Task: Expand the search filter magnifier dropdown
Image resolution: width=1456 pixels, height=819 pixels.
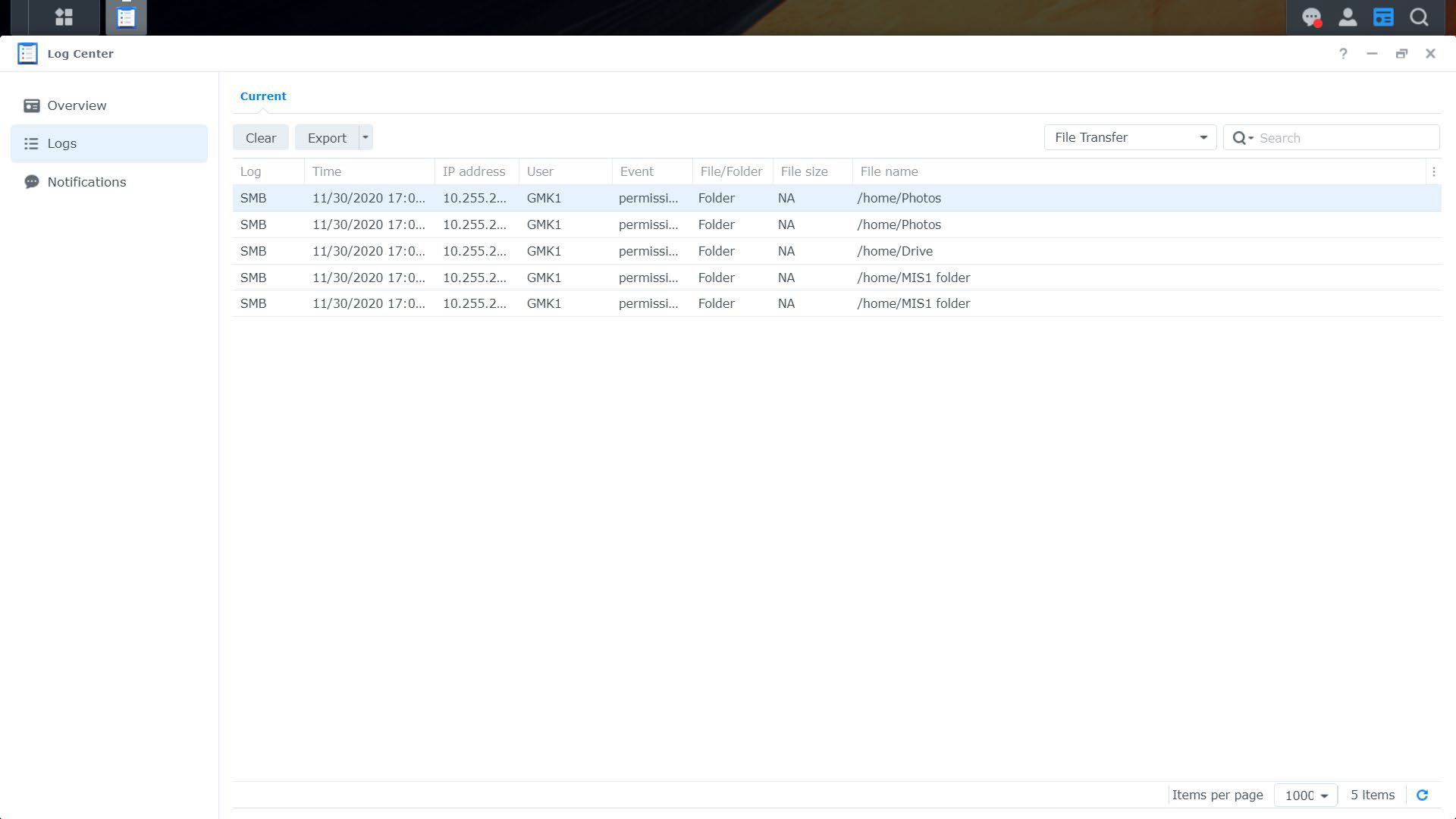Action: (1242, 138)
